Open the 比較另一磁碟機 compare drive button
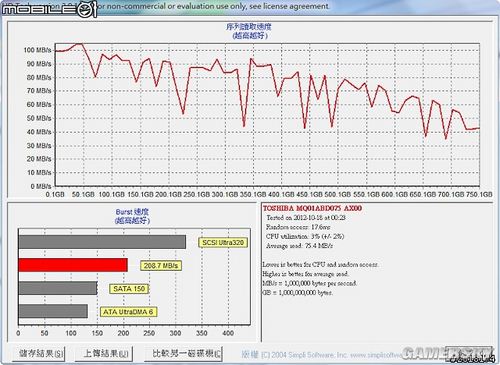The width and height of the screenshot is (500, 365). [183, 353]
